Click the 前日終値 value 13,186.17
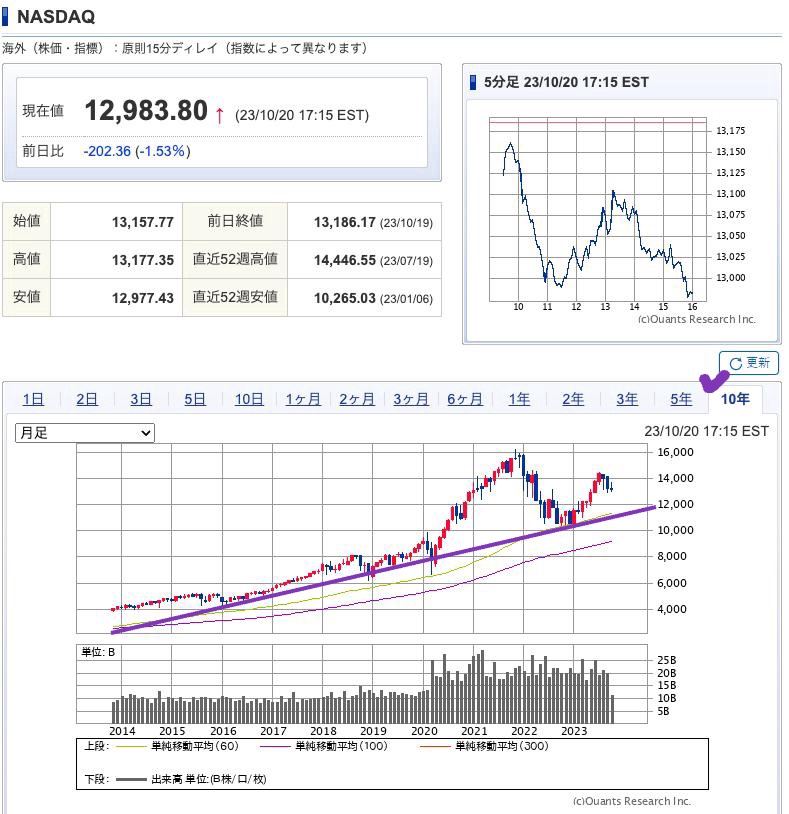Image resolution: width=789 pixels, height=814 pixels. pyautogui.click(x=345, y=222)
